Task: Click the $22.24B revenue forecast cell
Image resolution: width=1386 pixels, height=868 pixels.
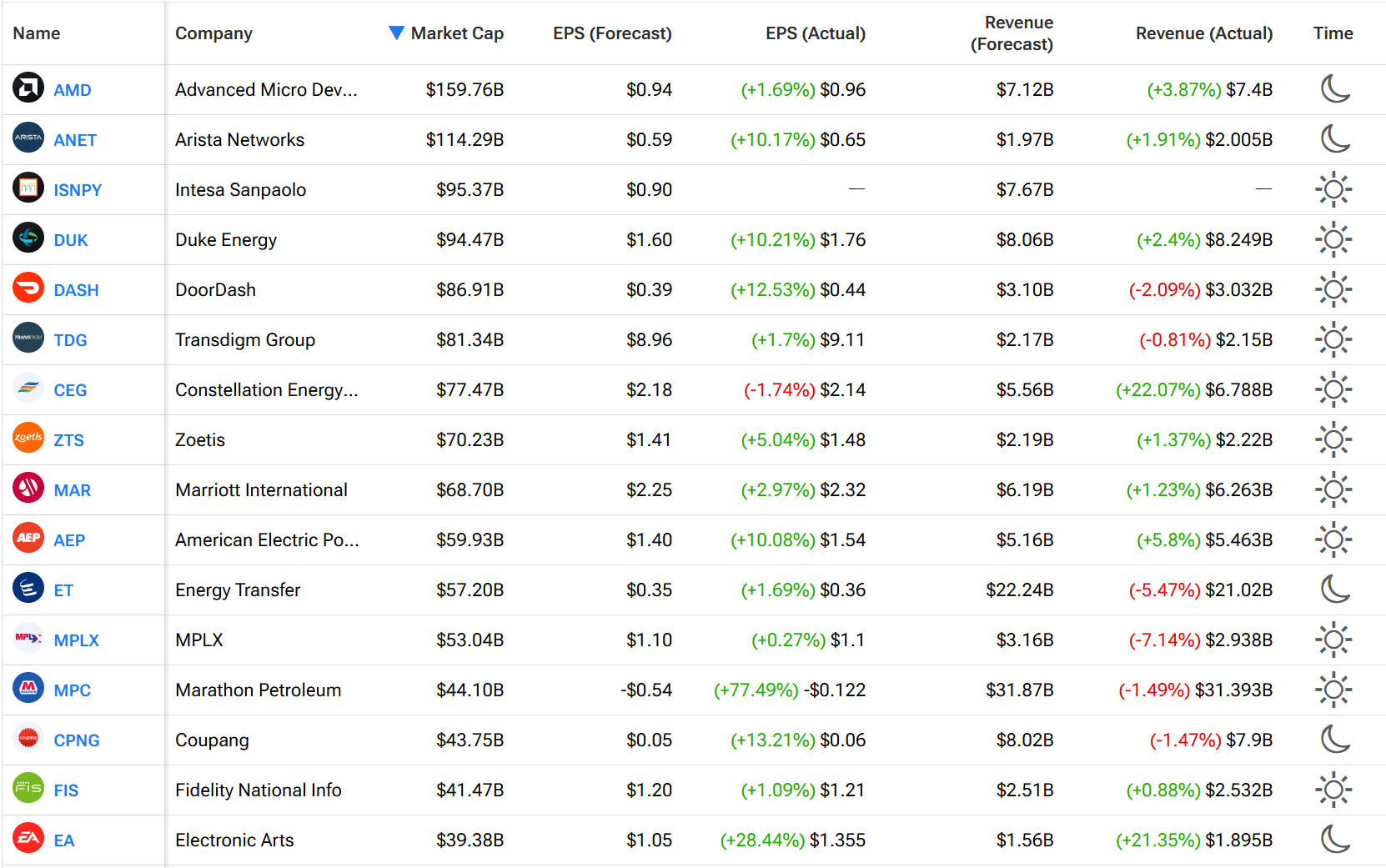Action: (1019, 590)
